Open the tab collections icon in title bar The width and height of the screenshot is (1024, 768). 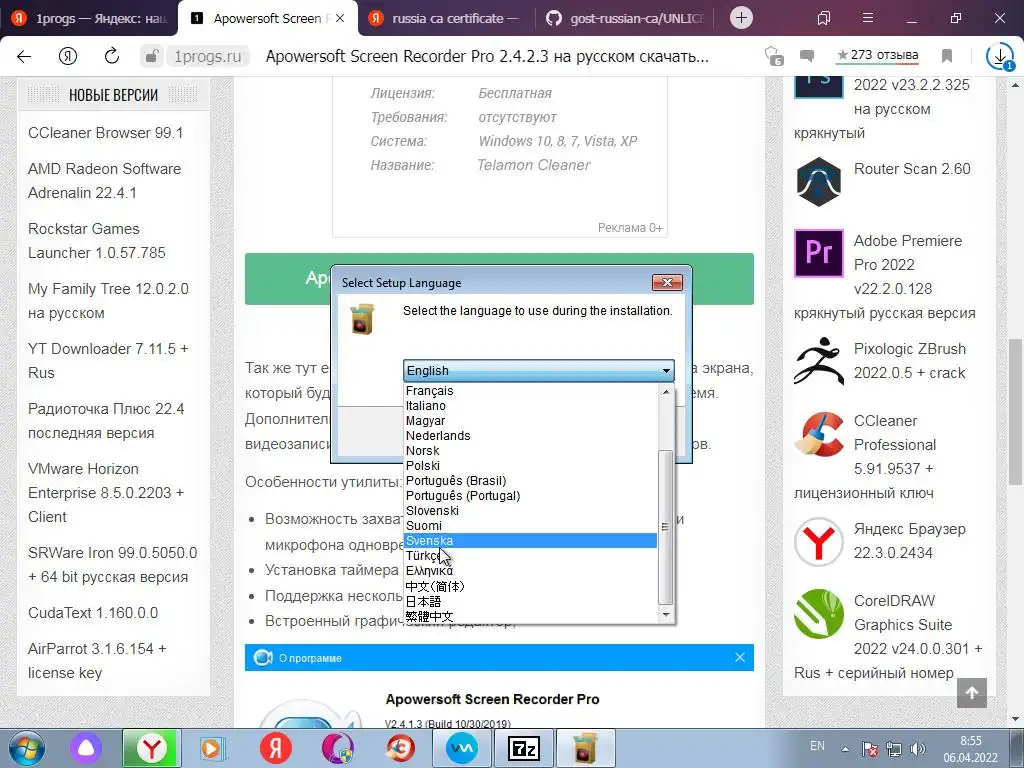pyautogui.click(x=824, y=18)
